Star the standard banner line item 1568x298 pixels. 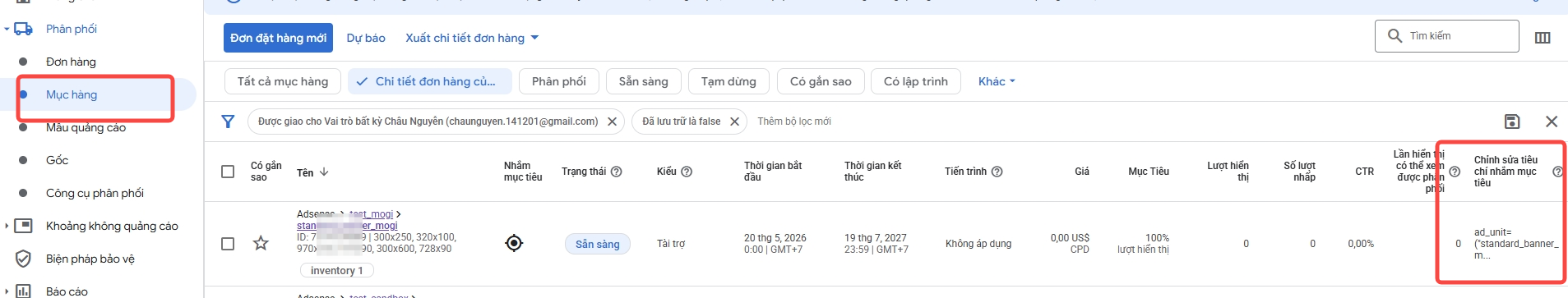click(261, 243)
